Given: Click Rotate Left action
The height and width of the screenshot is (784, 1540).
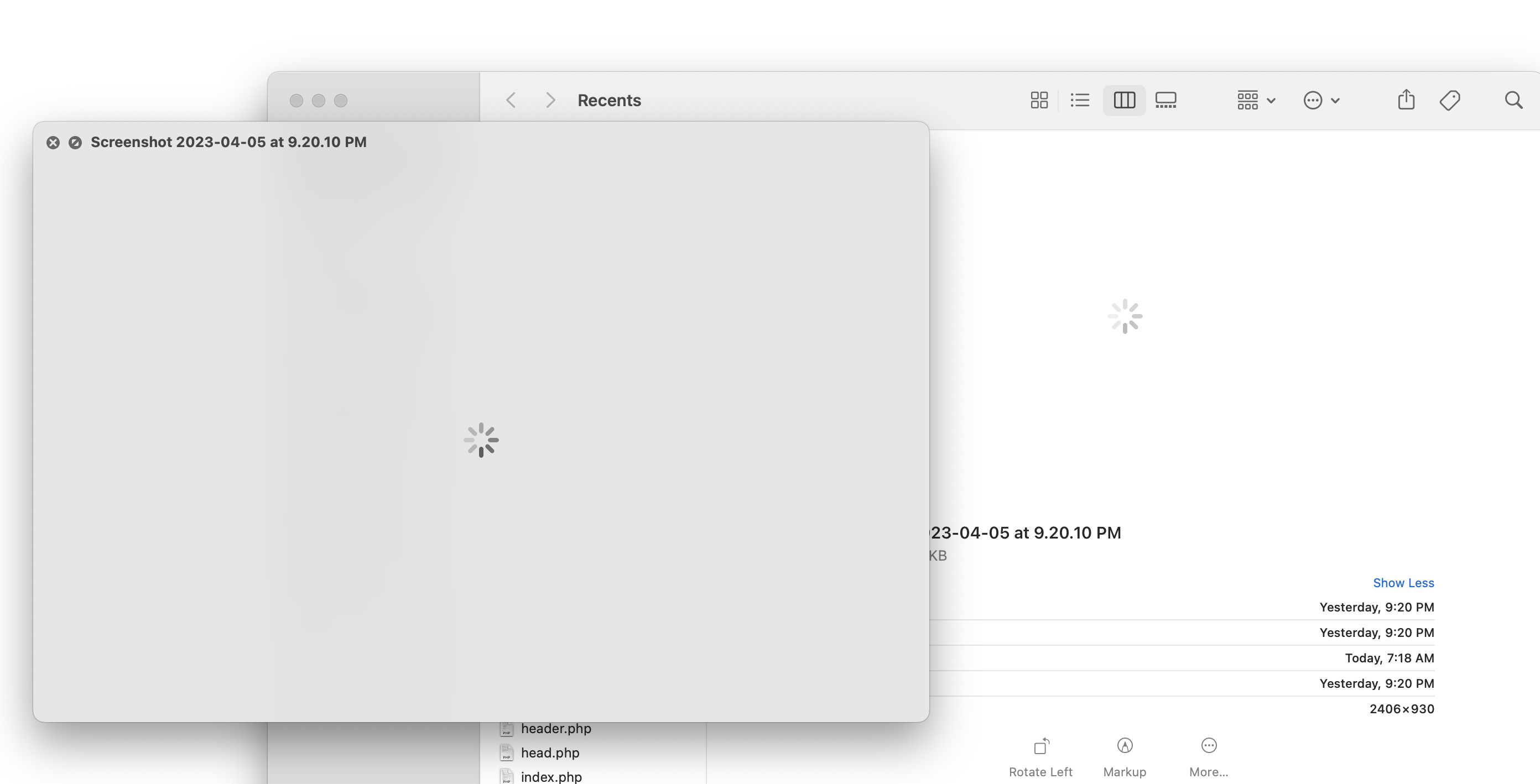Looking at the screenshot, I should click(1040, 756).
